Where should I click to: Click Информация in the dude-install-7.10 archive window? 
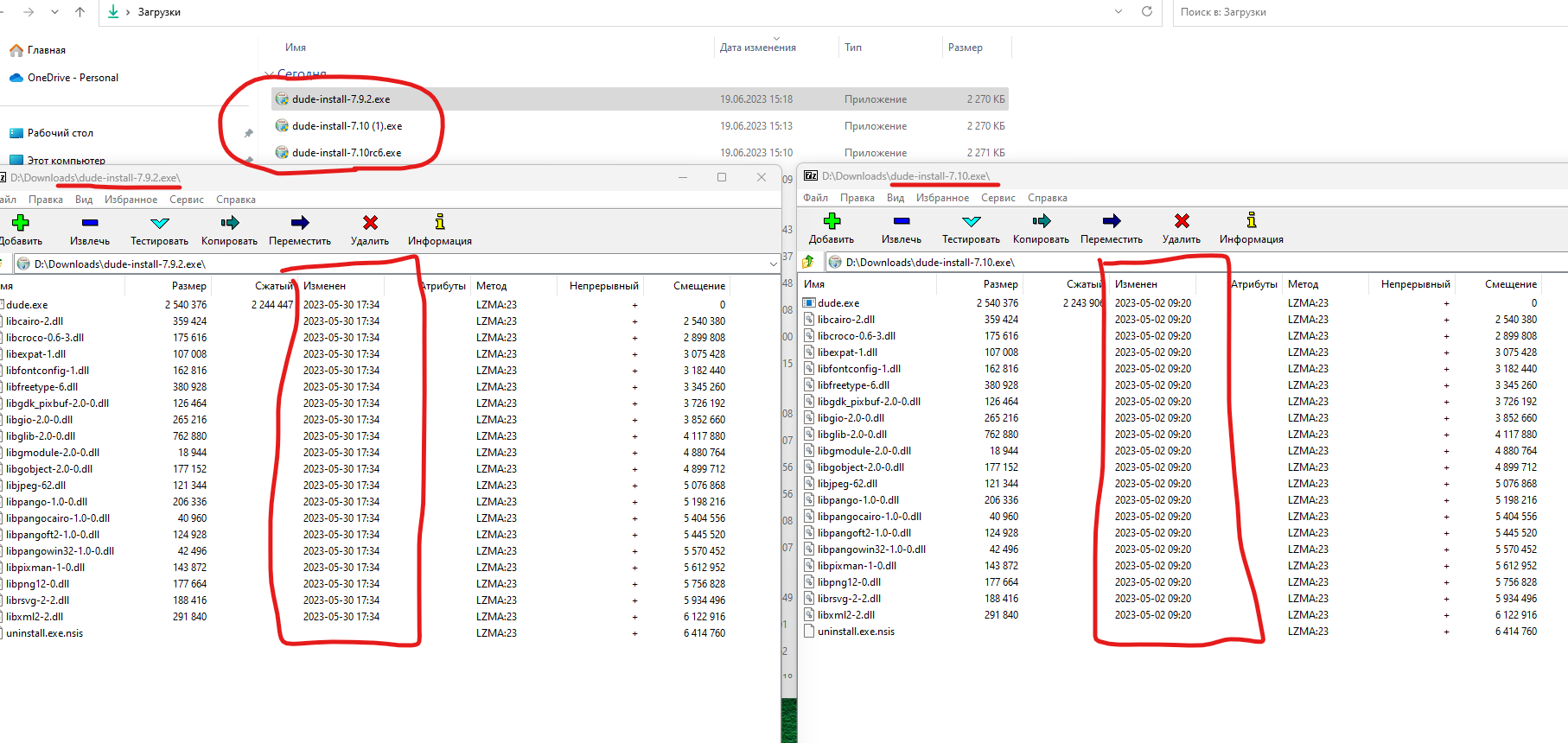[x=1252, y=228]
